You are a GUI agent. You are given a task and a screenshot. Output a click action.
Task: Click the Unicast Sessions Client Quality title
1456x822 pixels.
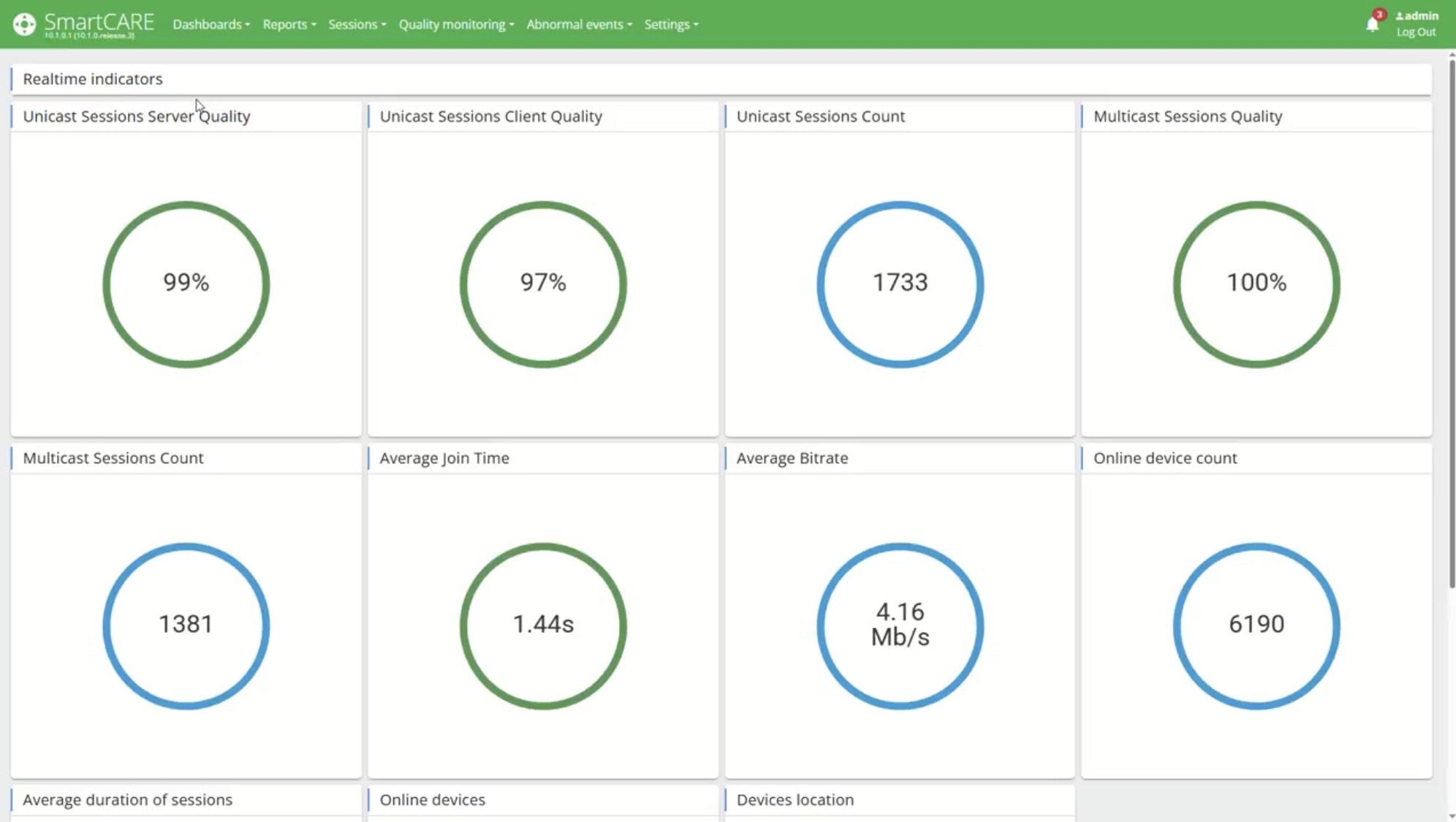coord(491,116)
